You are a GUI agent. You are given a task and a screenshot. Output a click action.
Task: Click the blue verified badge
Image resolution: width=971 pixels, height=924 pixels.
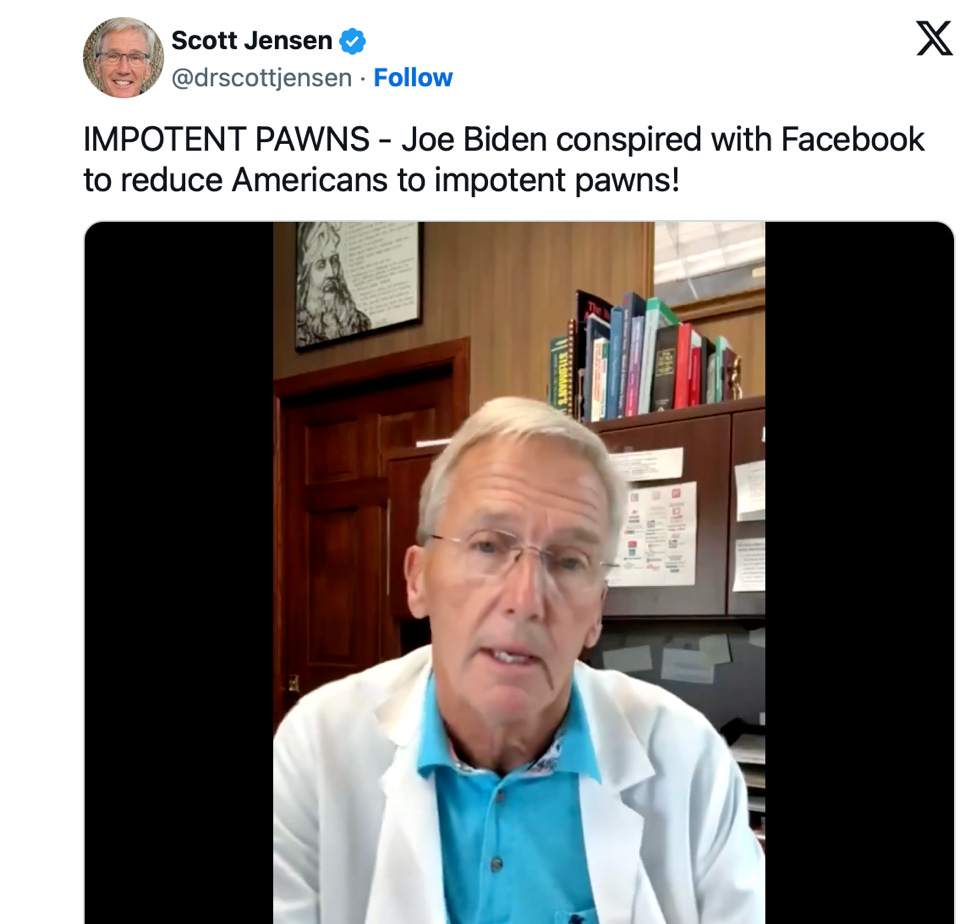pyautogui.click(x=353, y=41)
